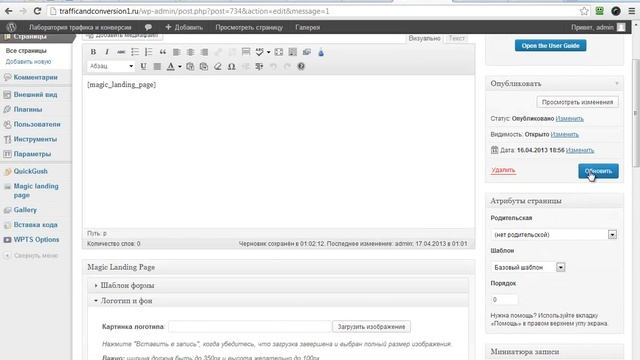Apply blockquote formatting
The width and height of the screenshot is (640, 360).
[162, 52]
